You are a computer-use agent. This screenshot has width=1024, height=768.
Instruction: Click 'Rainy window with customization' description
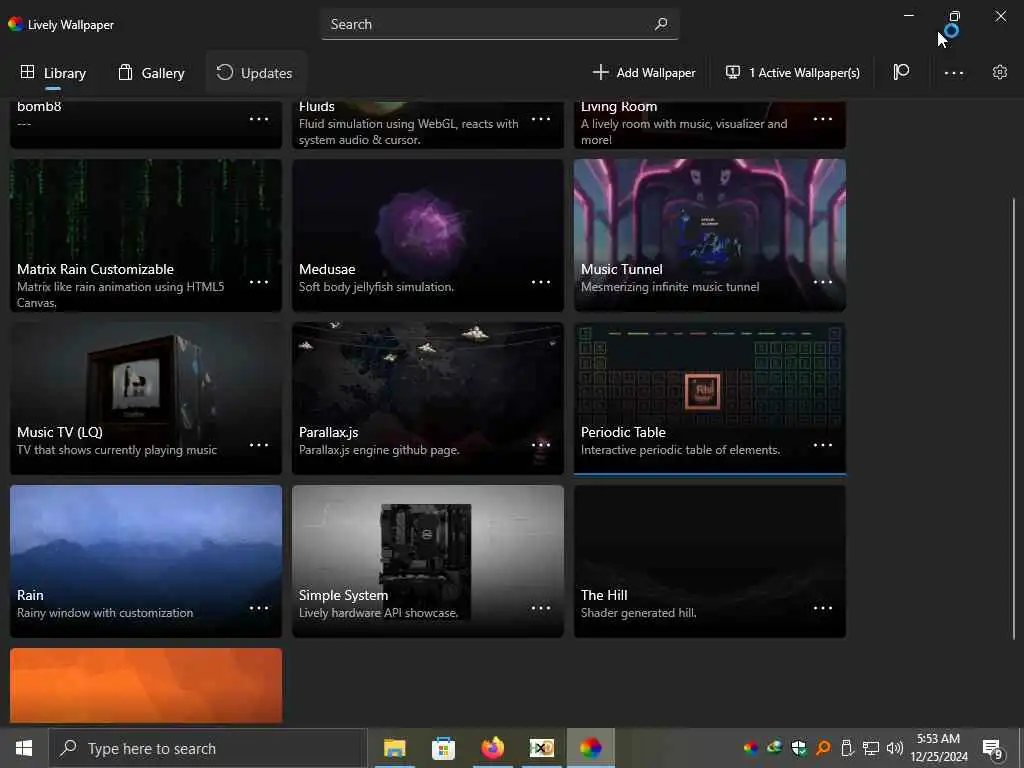pyautogui.click(x=105, y=613)
